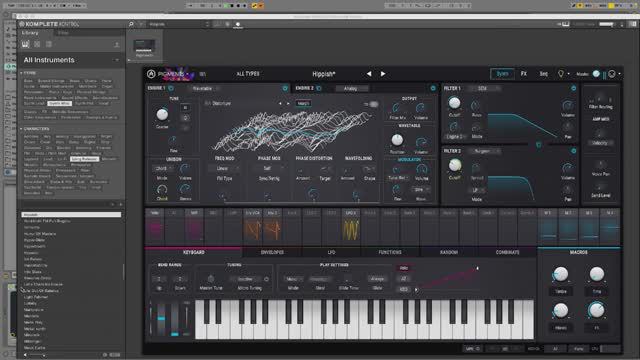Toggle the Filter 2 power button
The height and width of the screenshot is (360, 640).
pos(573,151)
